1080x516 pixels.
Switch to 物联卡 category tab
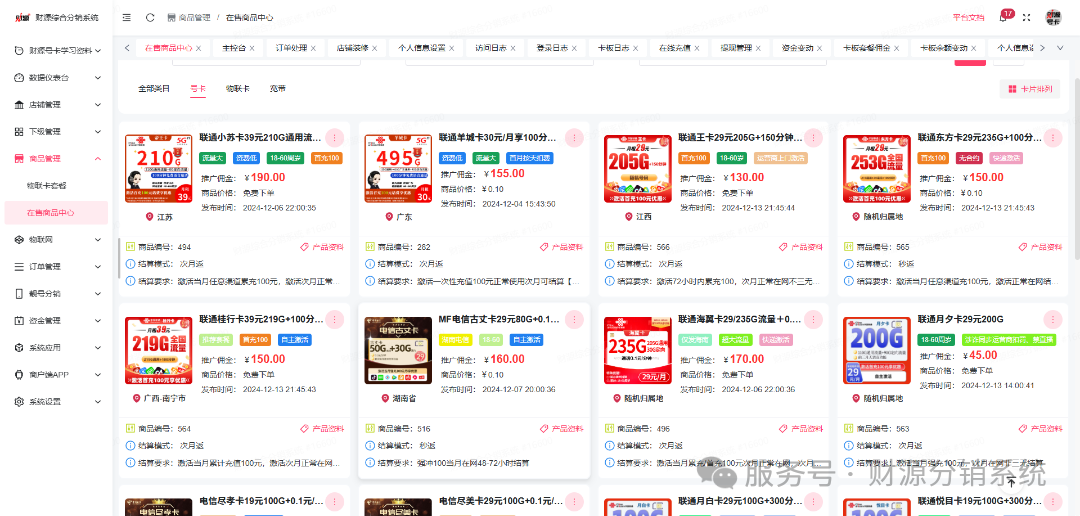[238, 89]
